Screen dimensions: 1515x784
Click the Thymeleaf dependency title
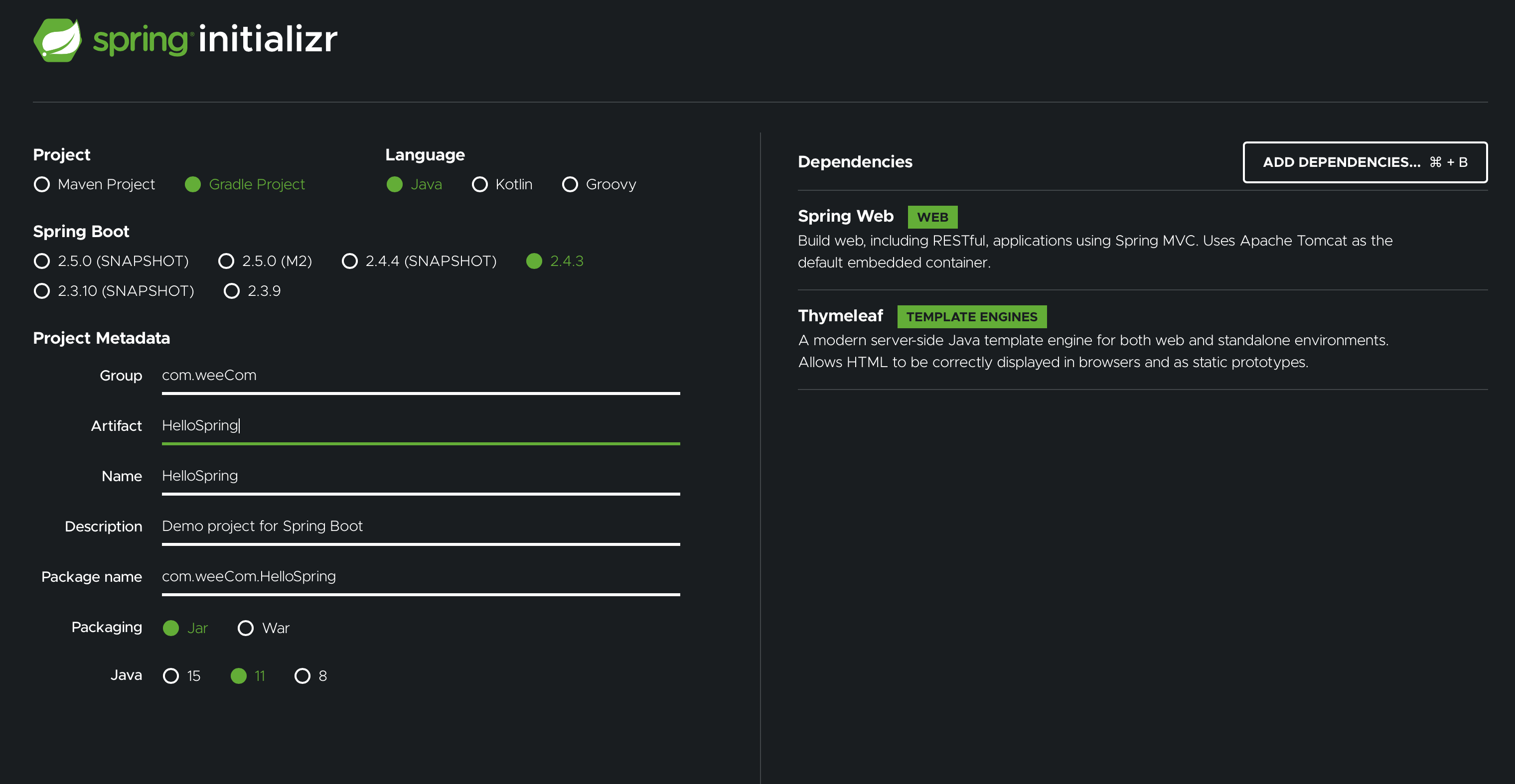pos(840,316)
